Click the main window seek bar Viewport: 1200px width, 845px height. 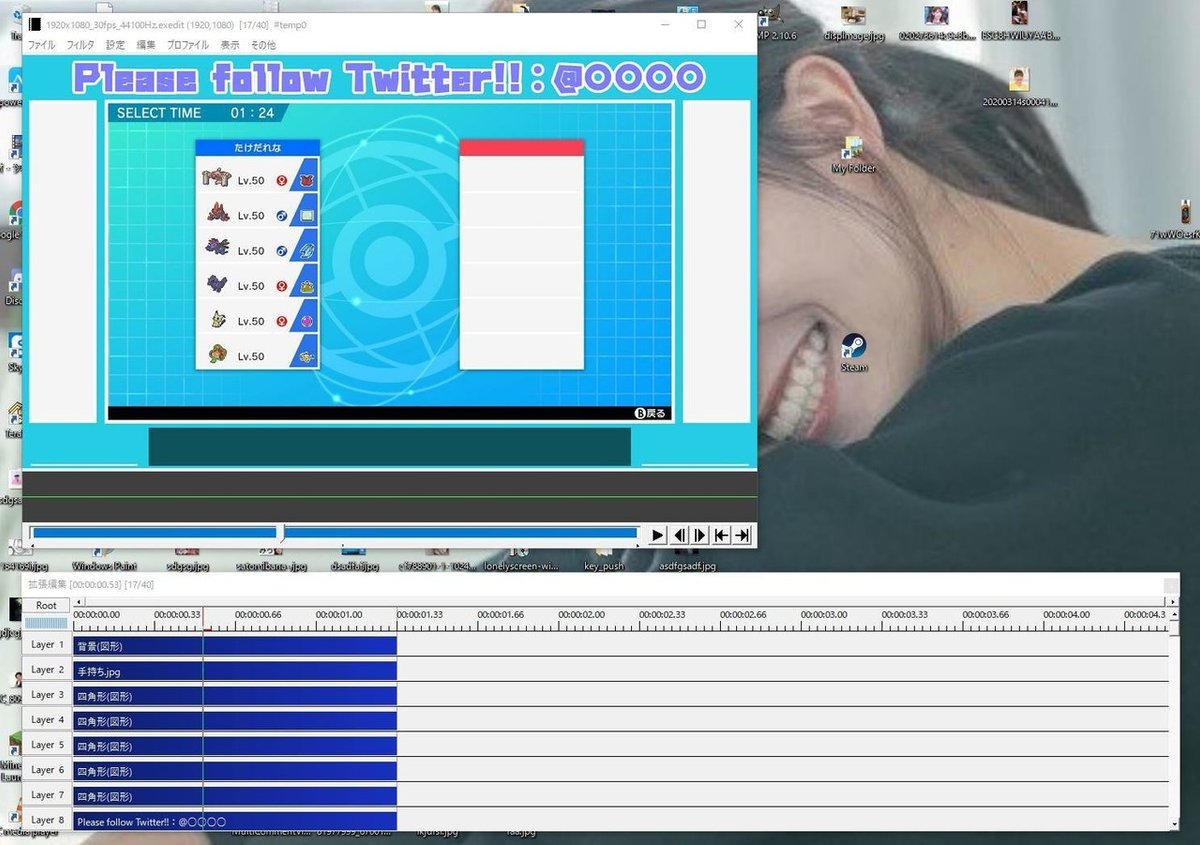coord(335,534)
